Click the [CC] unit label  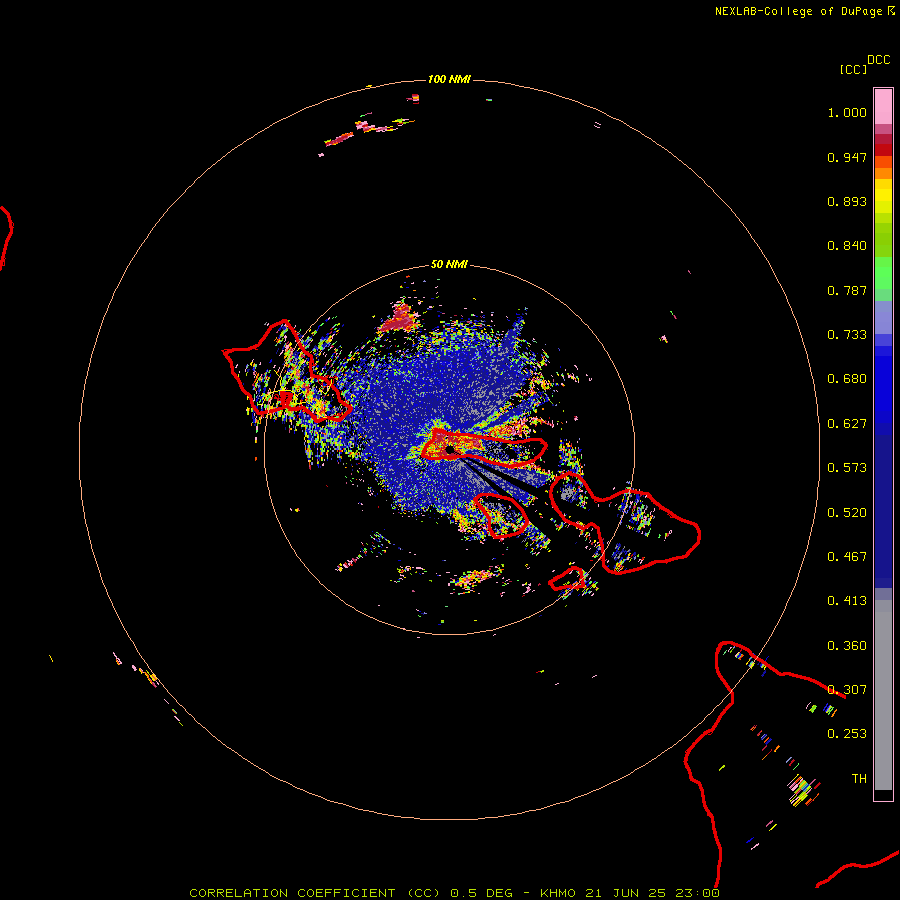coord(853,69)
